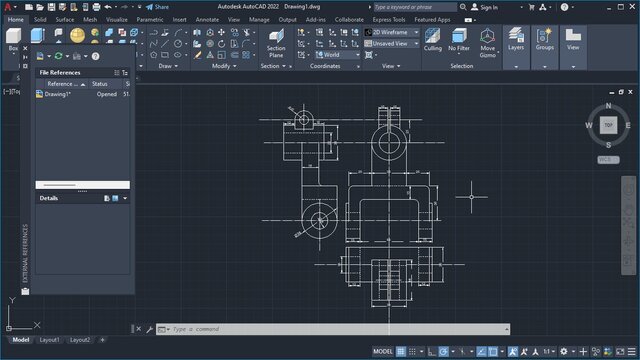Viewport: 640px width, 360px height.
Task: Click the File References horizontal scrollbar
Action: click(x=82, y=185)
